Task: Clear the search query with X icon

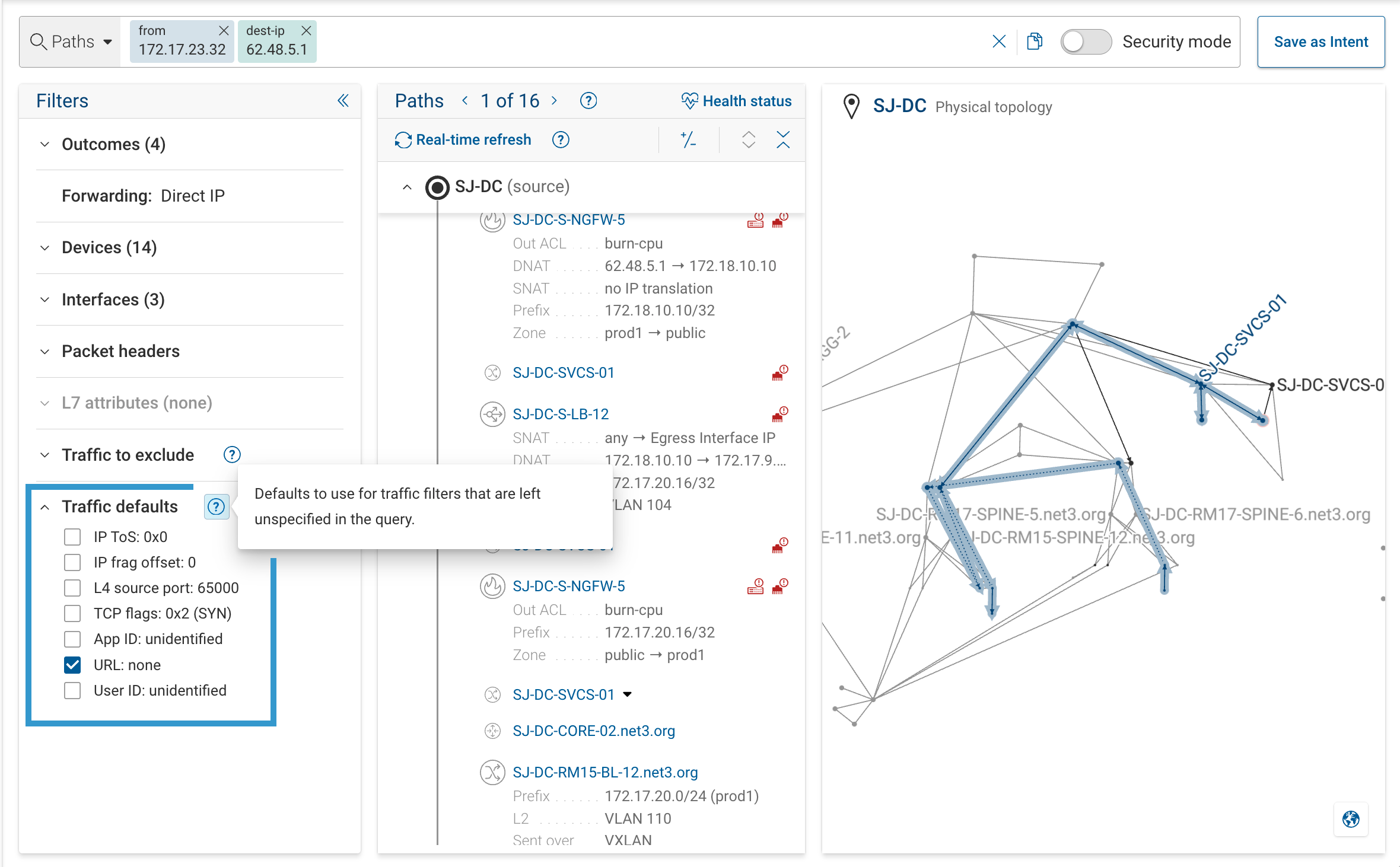Action: click(x=999, y=42)
